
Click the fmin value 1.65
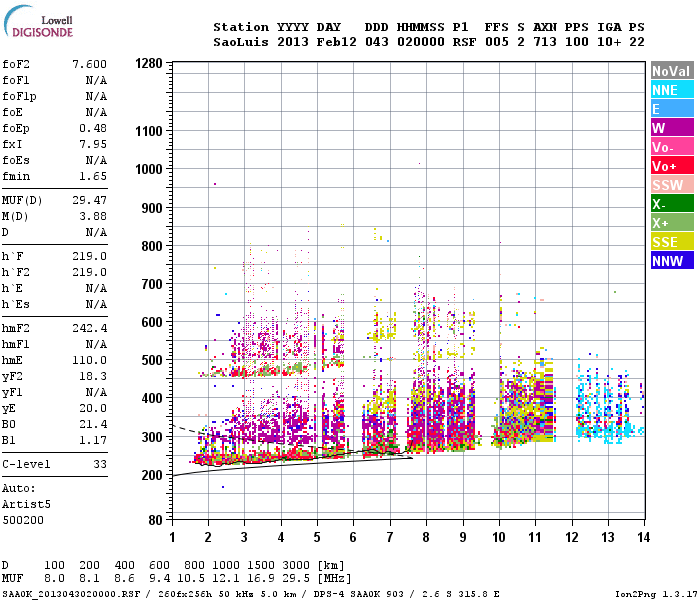93,176
